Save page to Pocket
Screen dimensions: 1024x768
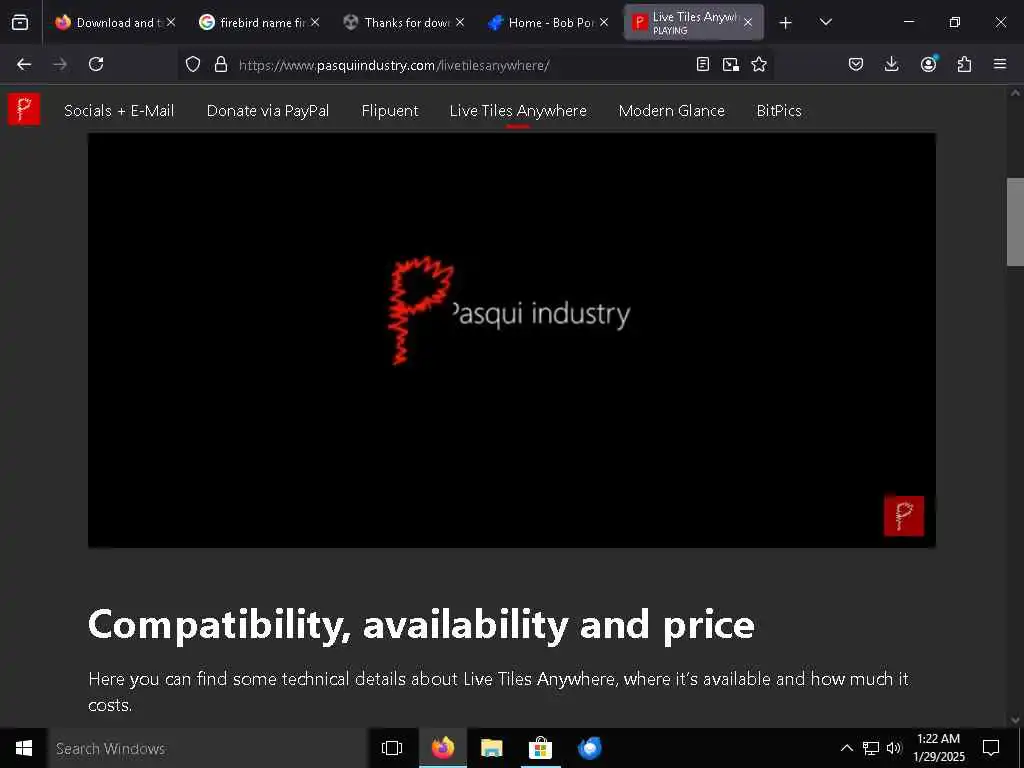(856, 64)
